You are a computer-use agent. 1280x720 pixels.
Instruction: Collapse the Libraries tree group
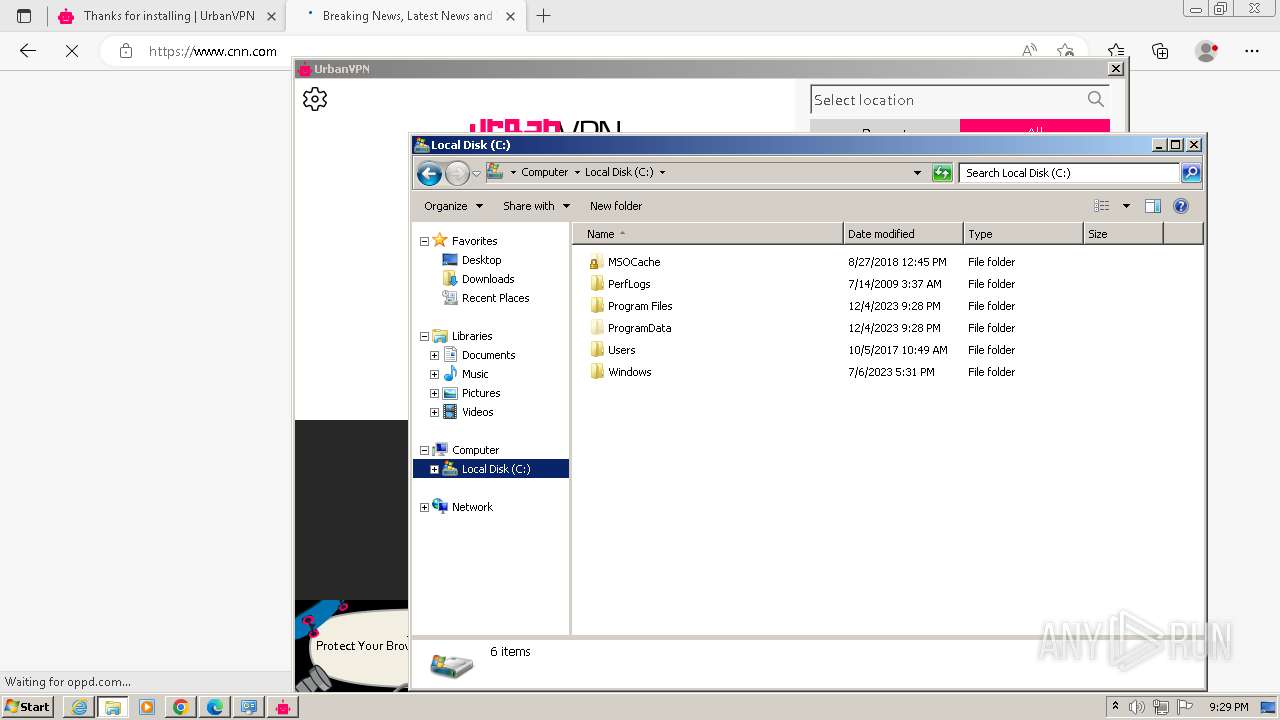tap(424, 336)
